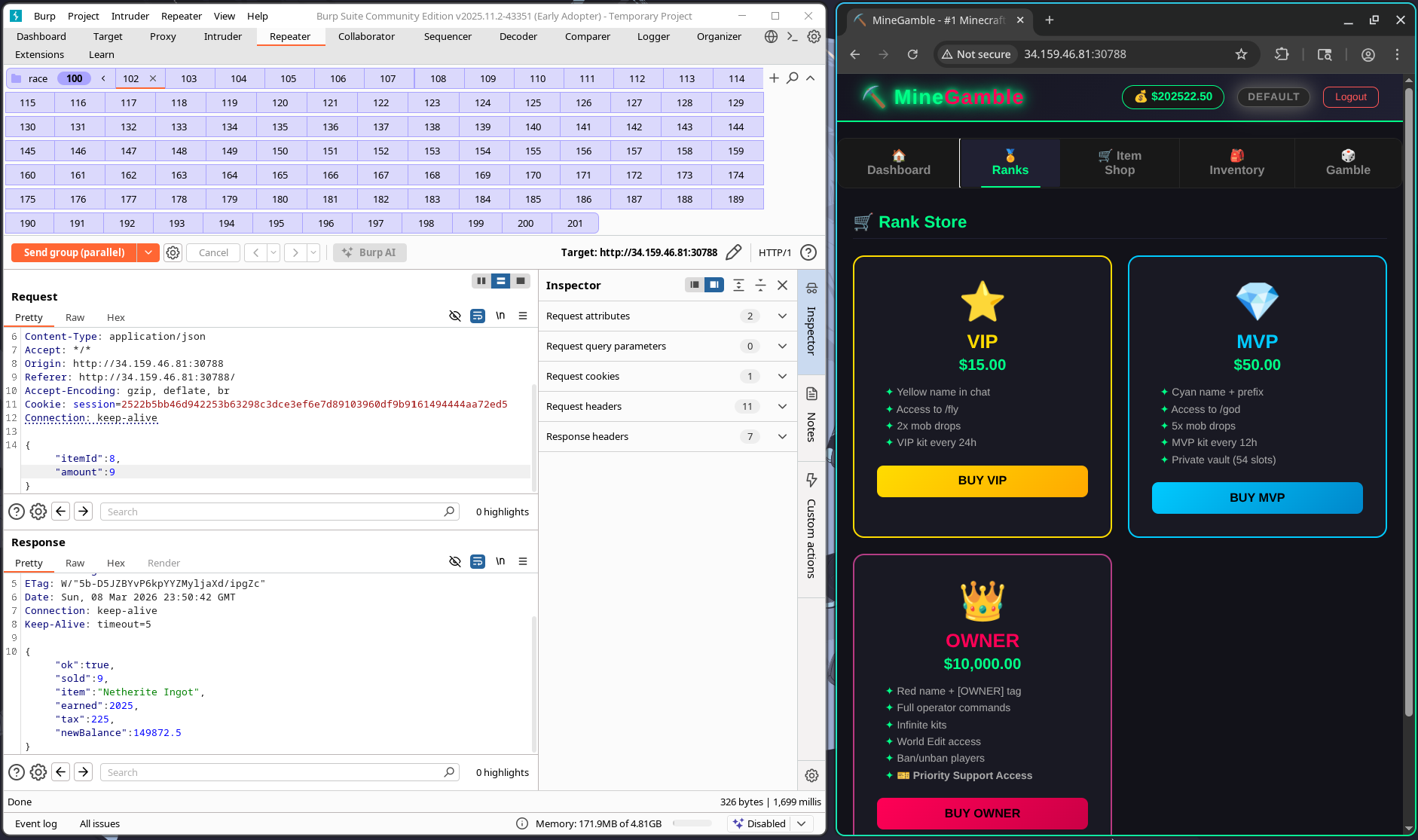Viewport: 1418px width, 840px height.
Task: Toggle word wrap in Request panel
Action: (x=478, y=316)
